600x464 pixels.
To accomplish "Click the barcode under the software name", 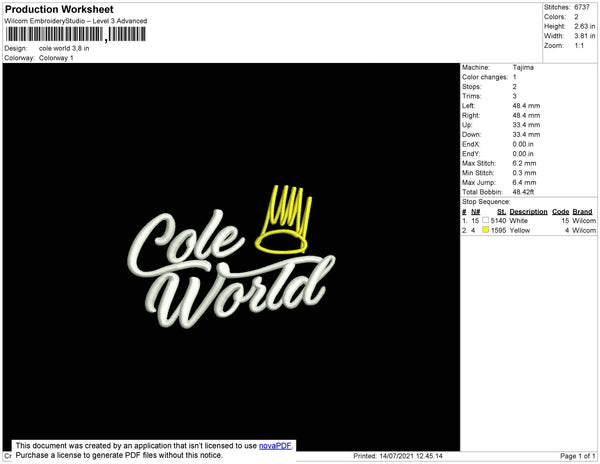I will tap(76, 35).
